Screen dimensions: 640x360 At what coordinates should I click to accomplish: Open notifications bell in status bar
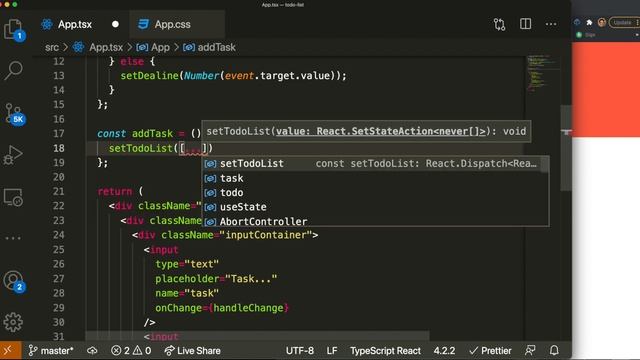pyautogui.click(x=554, y=350)
